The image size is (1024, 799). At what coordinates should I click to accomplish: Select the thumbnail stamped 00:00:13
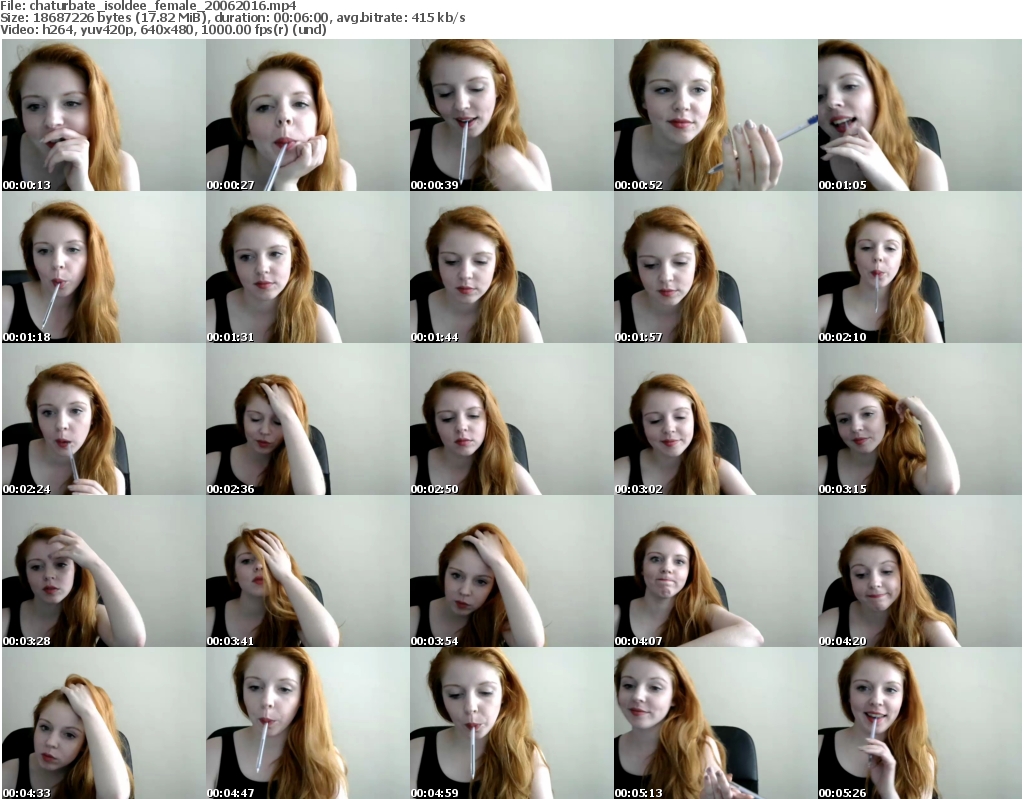[x=103, y=115]
